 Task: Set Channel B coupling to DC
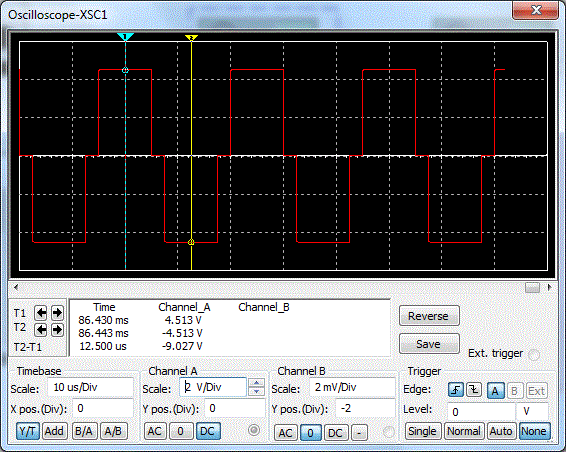(335, 433)
